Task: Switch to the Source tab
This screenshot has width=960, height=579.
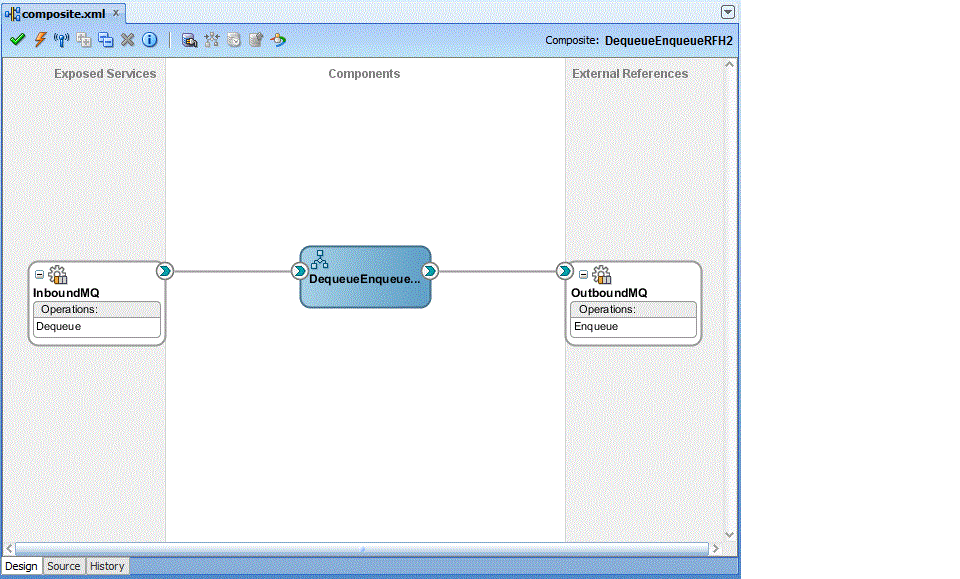Action: pyautogui.click(x=63, y=566)
